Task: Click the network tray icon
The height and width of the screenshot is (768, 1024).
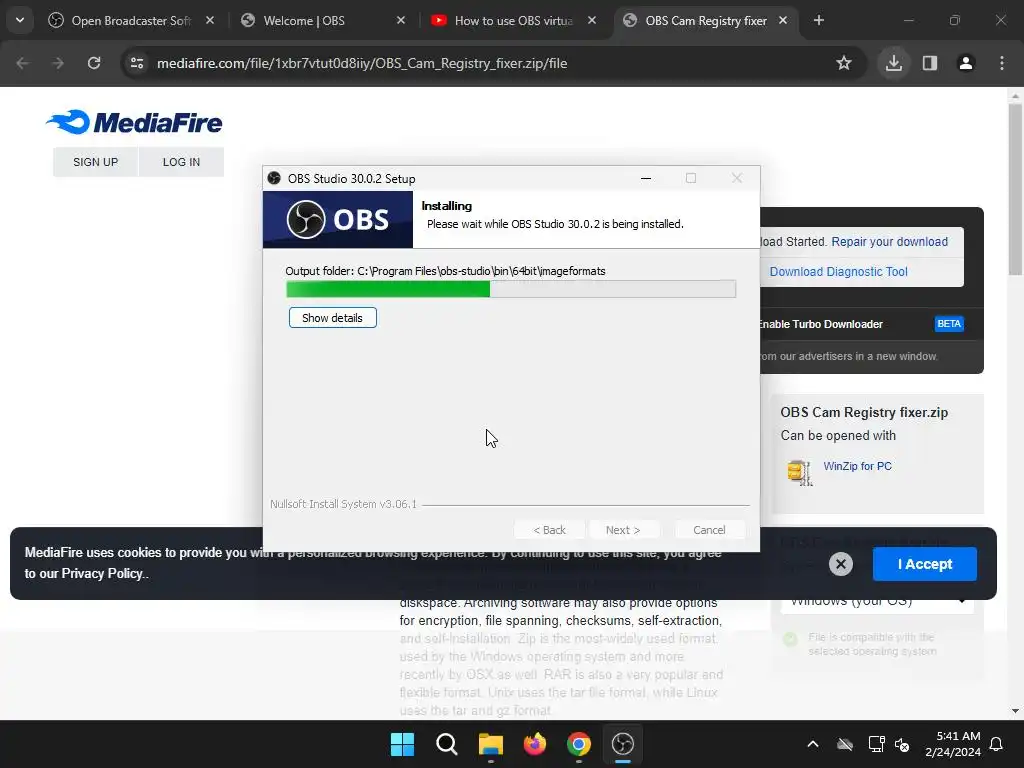Action: 876,744
